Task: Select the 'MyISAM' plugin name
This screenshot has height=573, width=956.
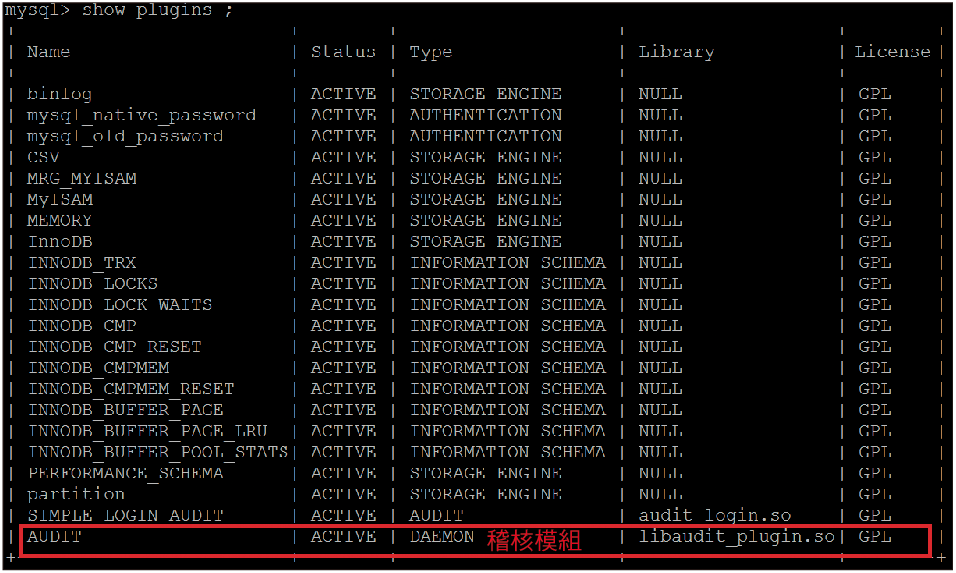Action: coord(60,200)
